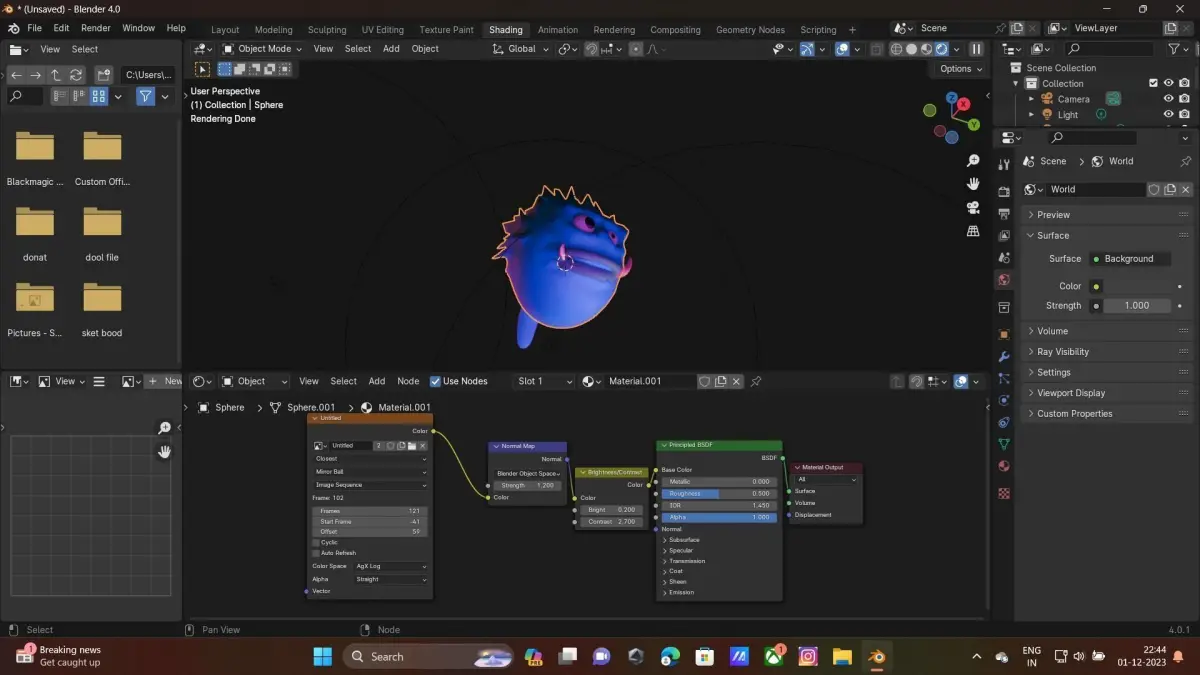Switch to the Modeling workspace tab
The image size is (1200, 675).
274,29
